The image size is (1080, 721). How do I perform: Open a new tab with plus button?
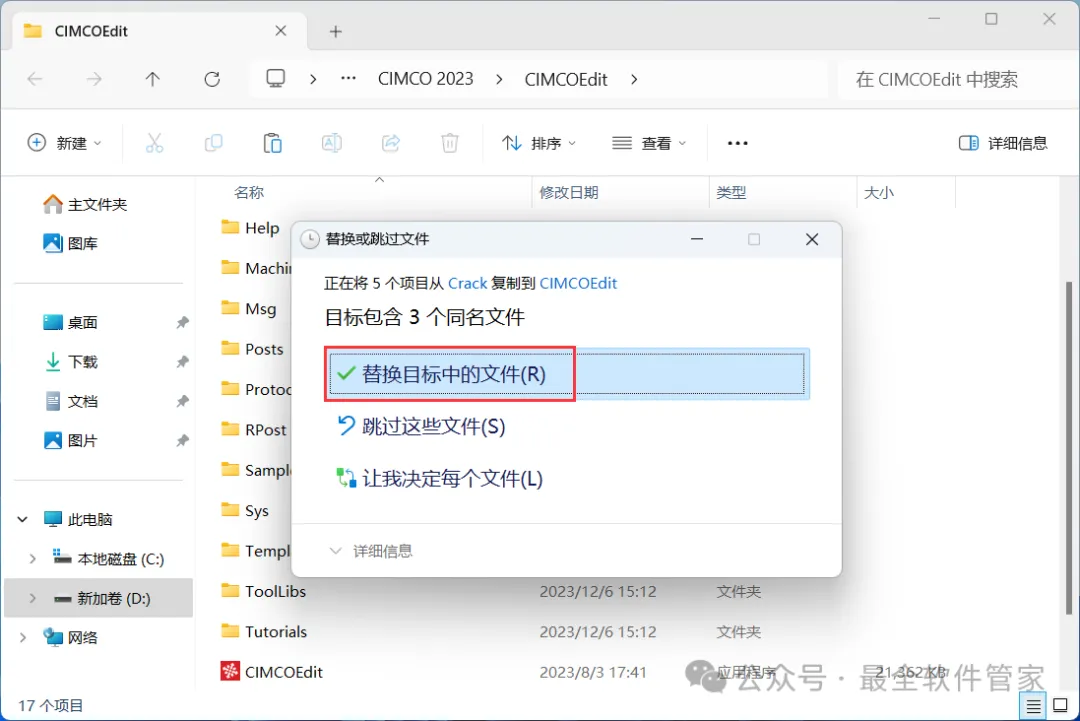pos(335,32)
